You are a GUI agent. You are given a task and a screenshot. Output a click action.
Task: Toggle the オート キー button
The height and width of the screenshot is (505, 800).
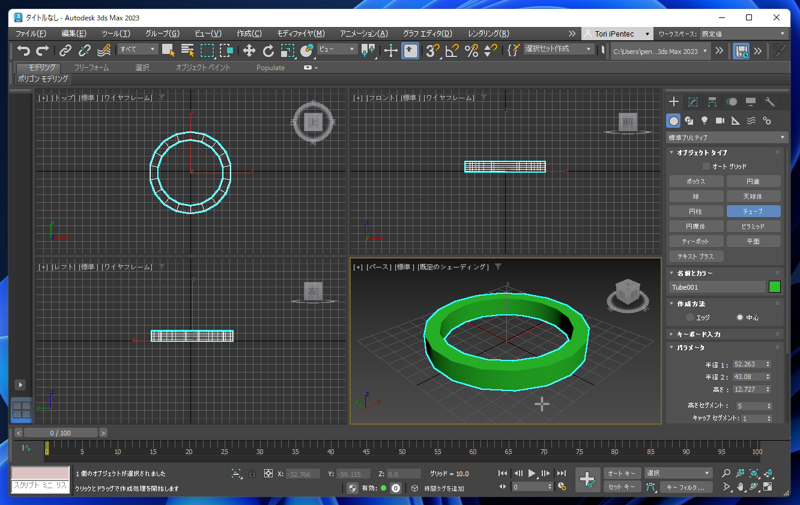point(621,473)
